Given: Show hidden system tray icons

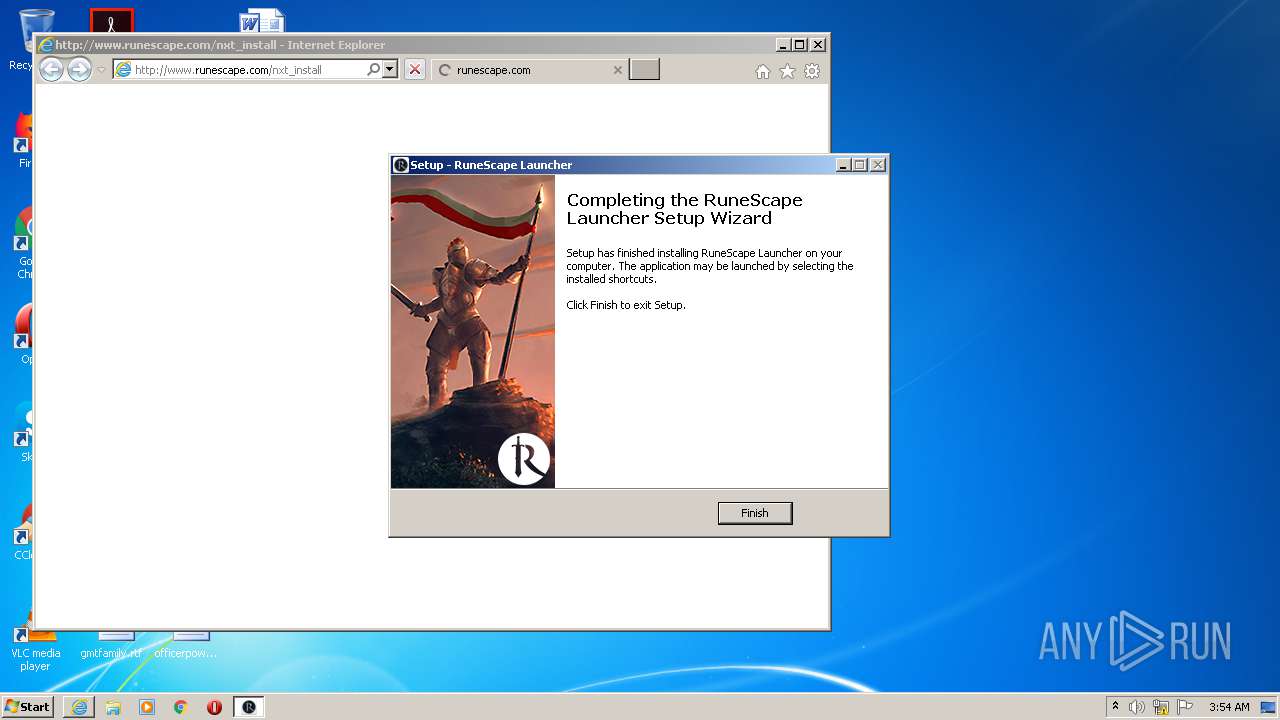Looking at the screenshot, I should click(x=1116, y=707).
